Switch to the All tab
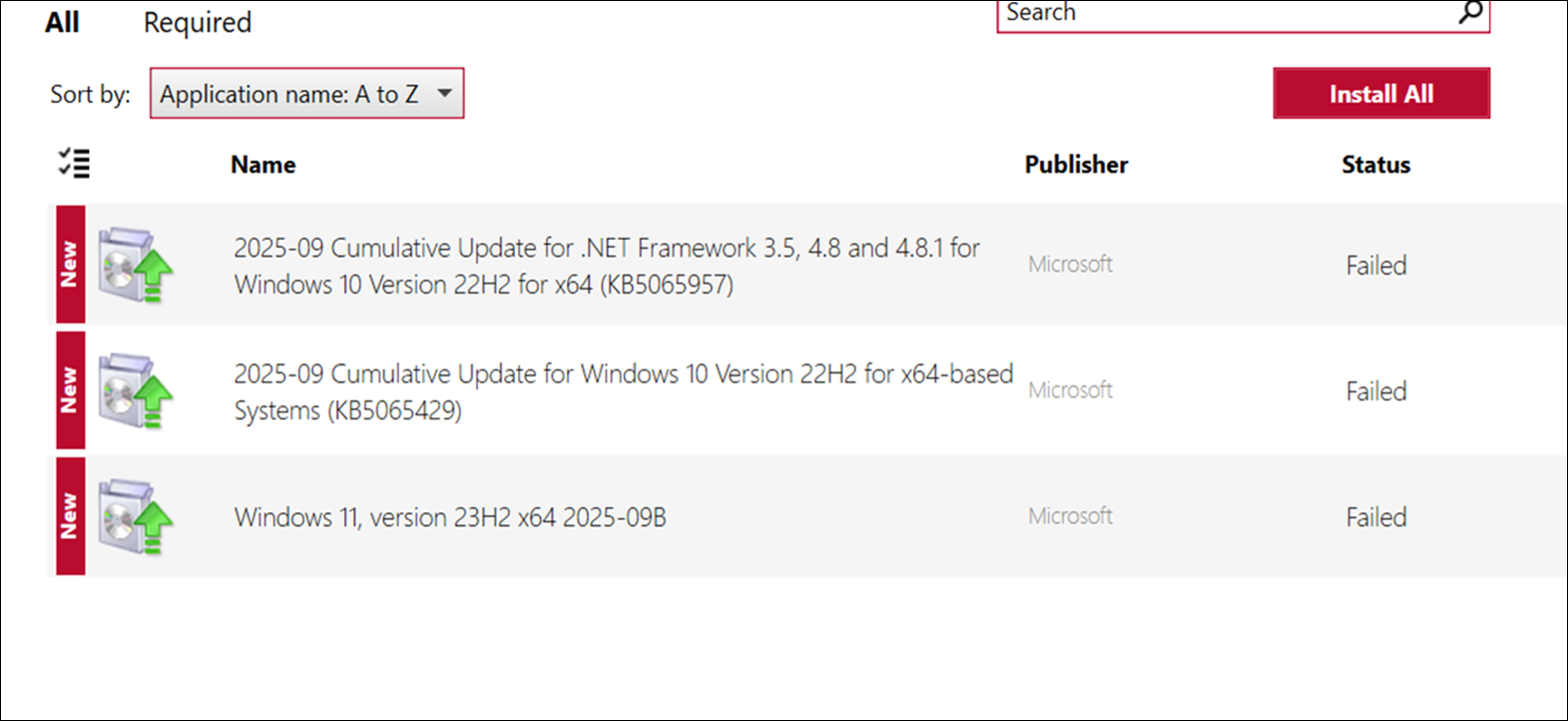Screen dimensions: 1568x721 tap(62, 23)
